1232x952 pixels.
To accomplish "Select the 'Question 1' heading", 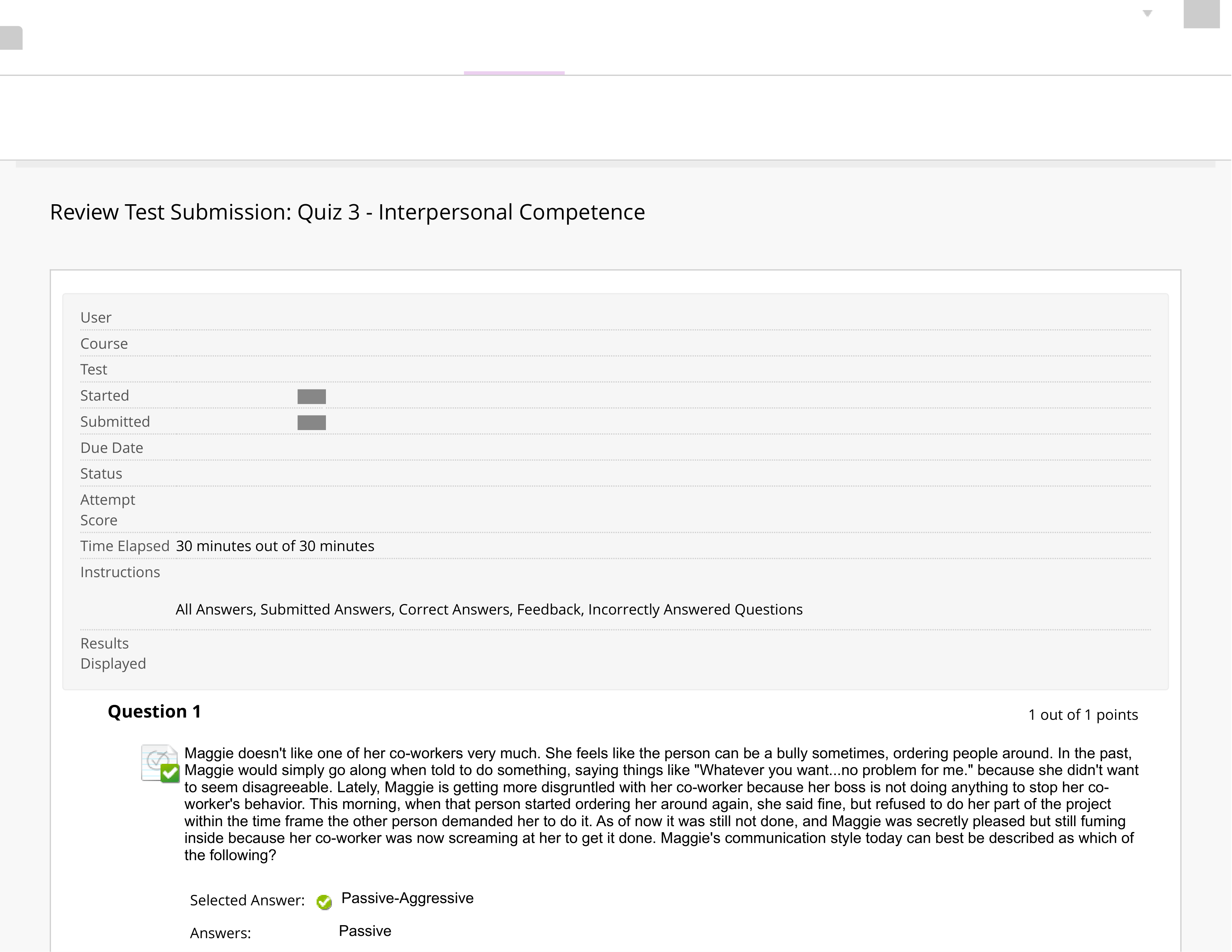I will point(155,712).
